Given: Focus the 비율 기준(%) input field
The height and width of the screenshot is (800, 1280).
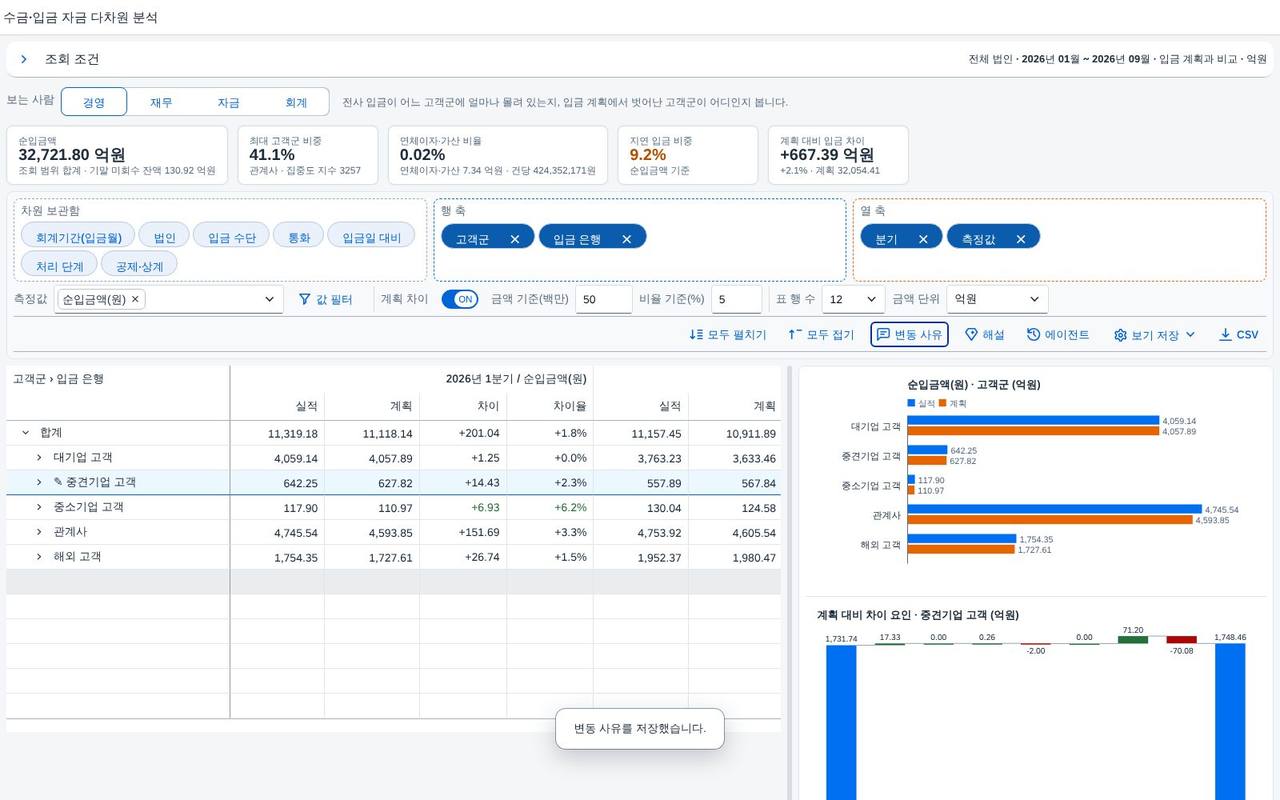Looking at the screenshot, I should click(737, 299).
